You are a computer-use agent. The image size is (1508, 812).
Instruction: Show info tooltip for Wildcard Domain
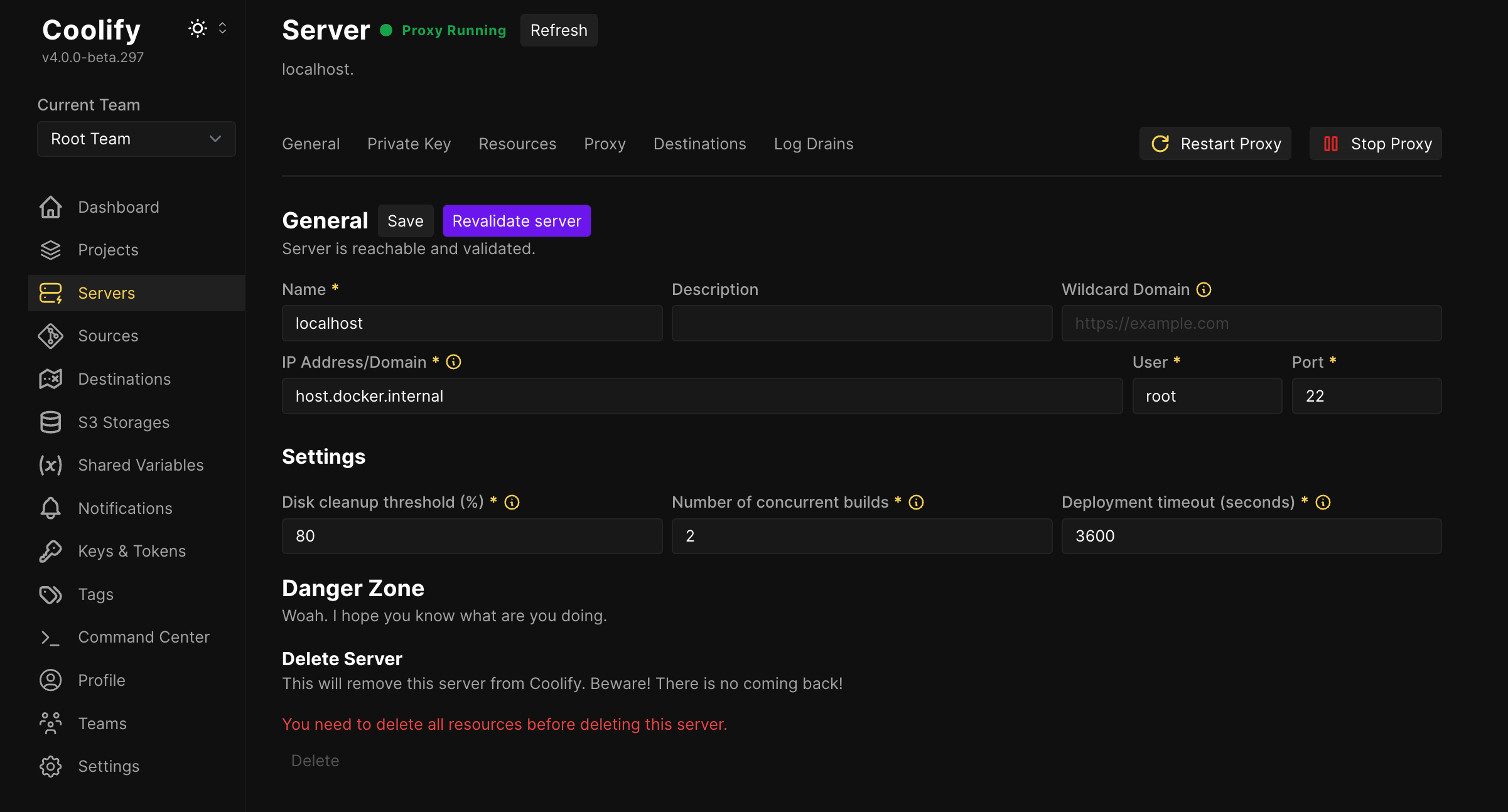(x=1204, y=289)
